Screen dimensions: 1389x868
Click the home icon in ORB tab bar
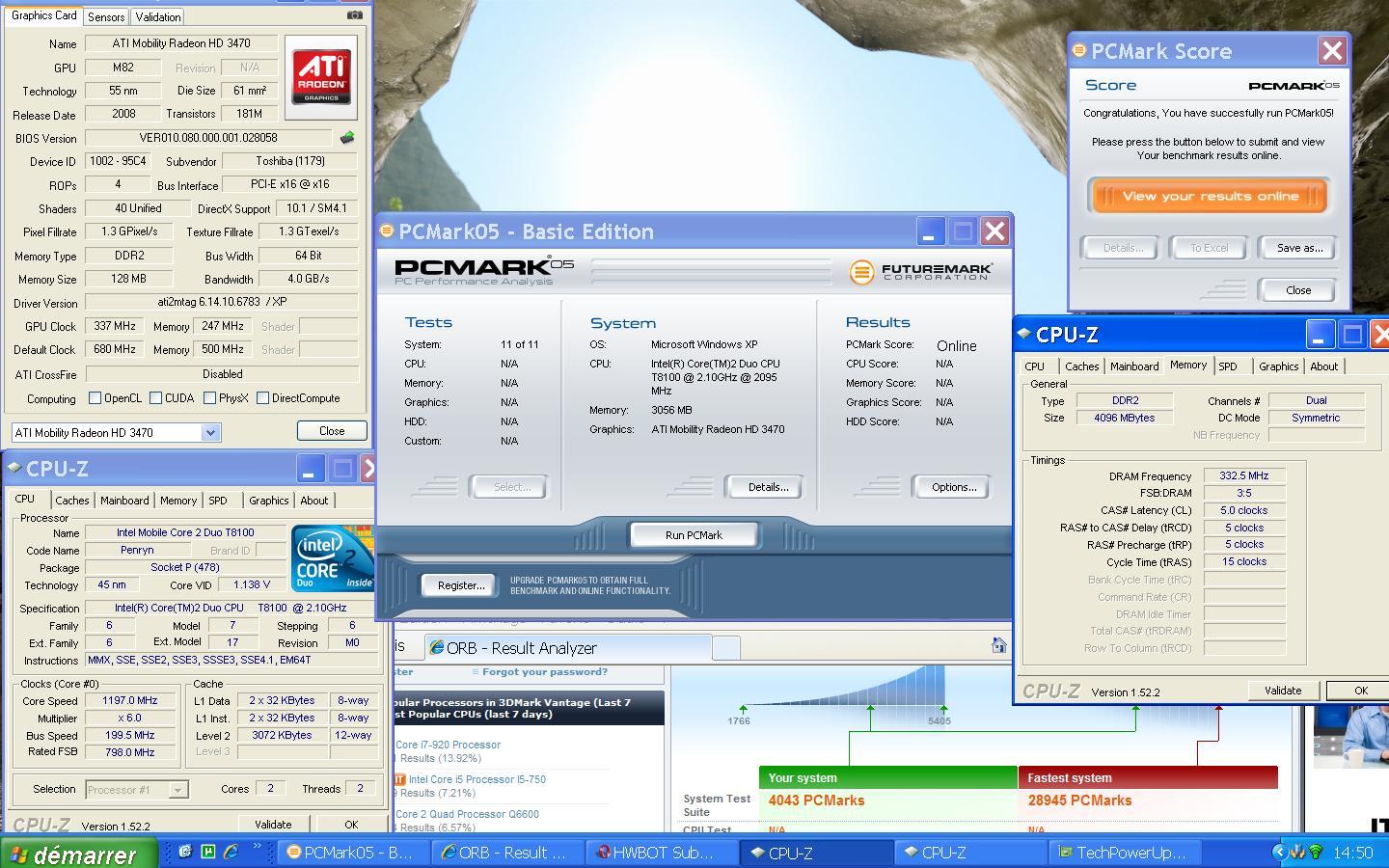(x=998, y=646)
